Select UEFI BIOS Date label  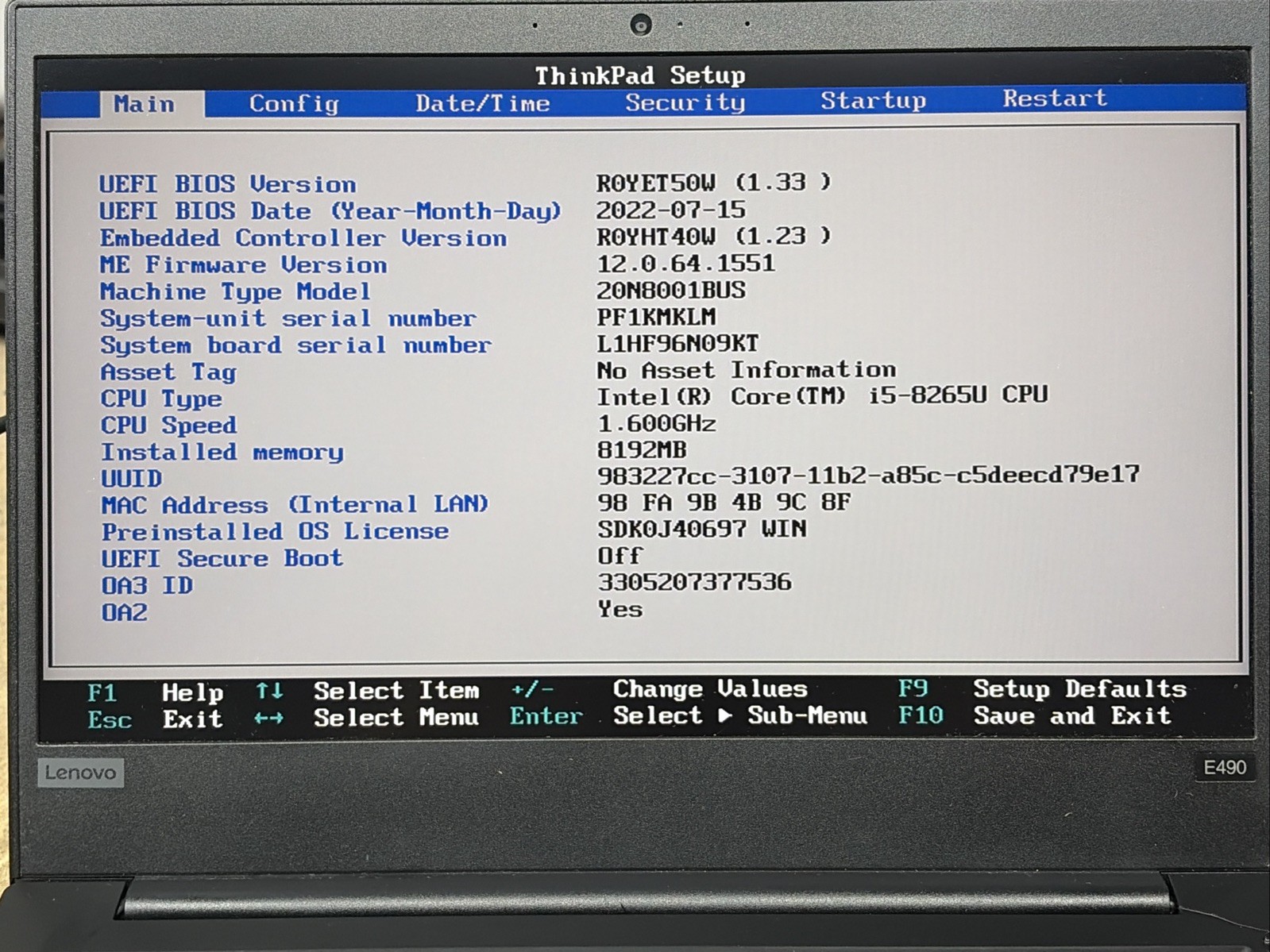click(330, 211)
